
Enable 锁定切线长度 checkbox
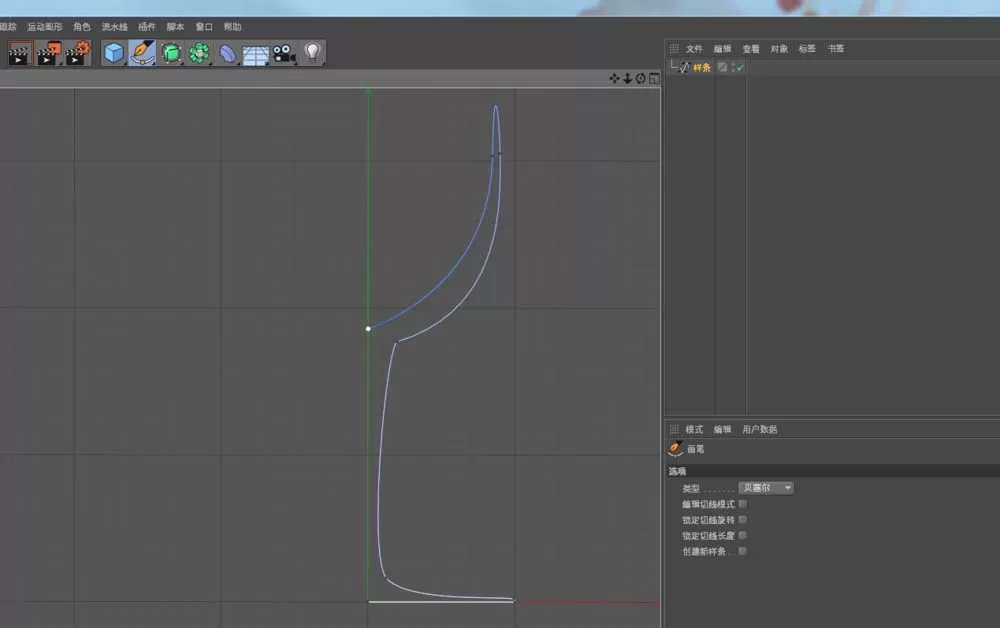pos(742,536)
